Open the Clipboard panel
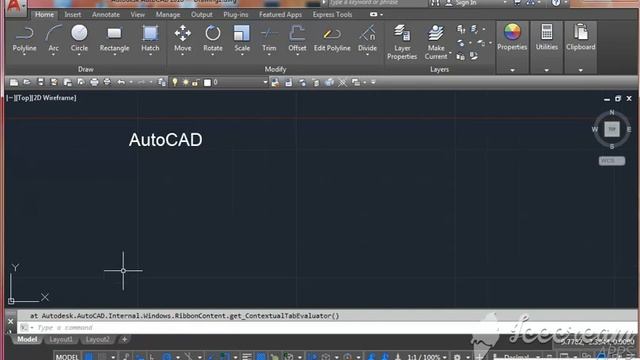Screen dimensions: 640x360 pos(580,37)
